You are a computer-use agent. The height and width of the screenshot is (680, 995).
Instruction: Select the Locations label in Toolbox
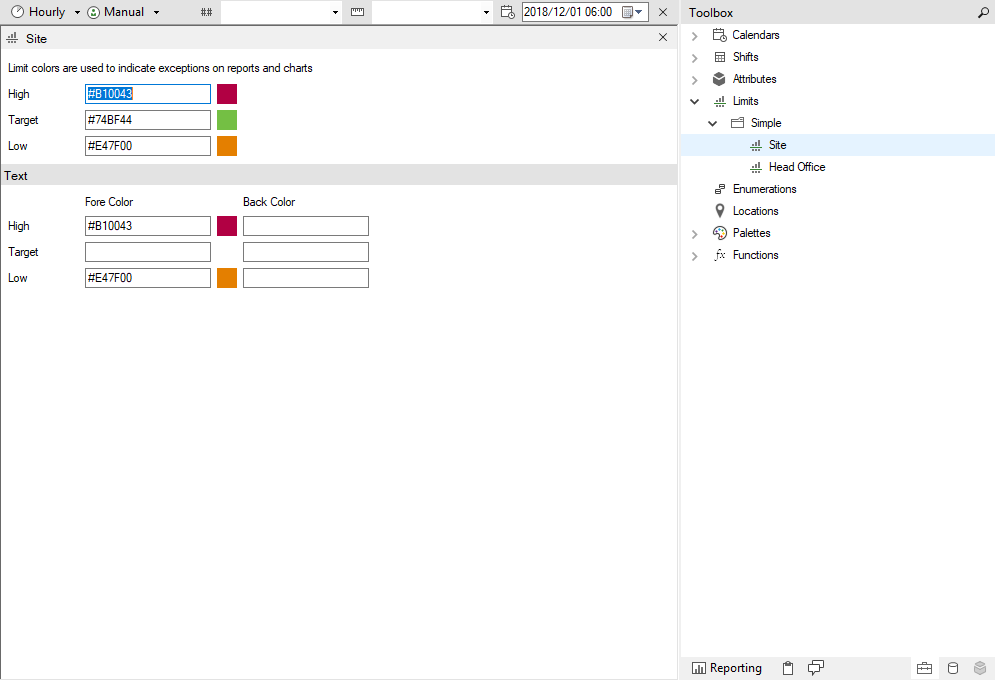(x=755, y=211)
